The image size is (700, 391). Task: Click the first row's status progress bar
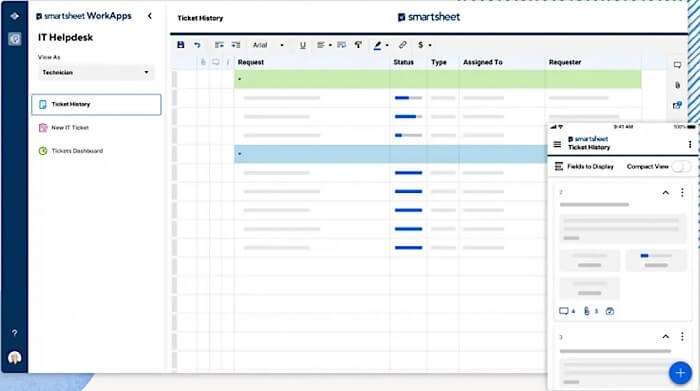(x=408, y=98)
